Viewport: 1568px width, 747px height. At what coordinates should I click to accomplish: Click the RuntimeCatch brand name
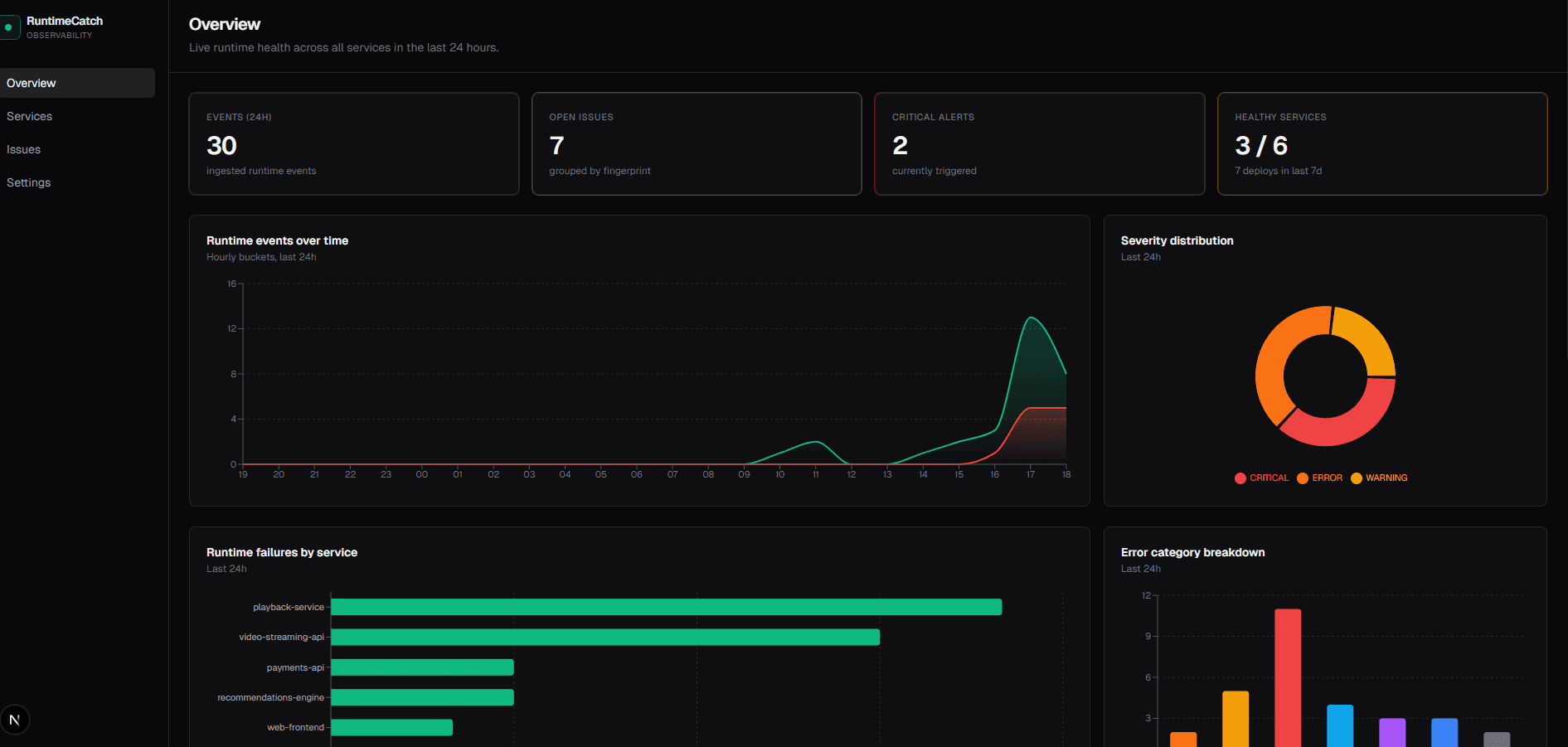point(65,21)
